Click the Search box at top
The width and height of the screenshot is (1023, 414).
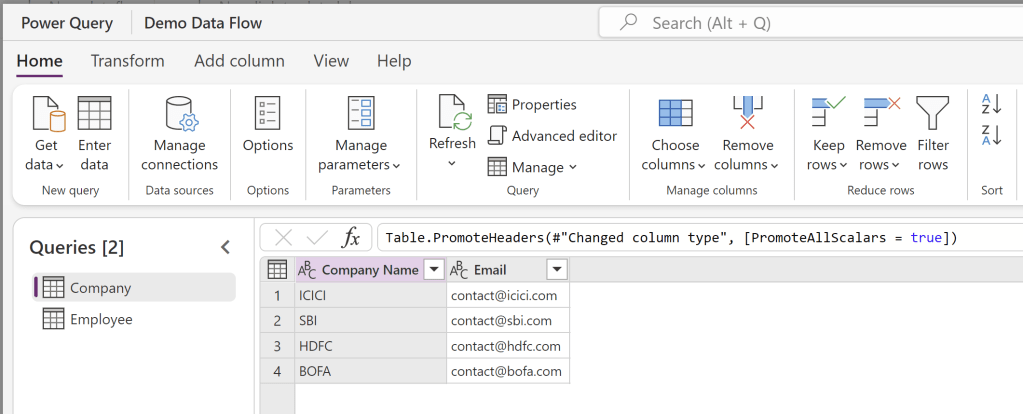(810, 22)
